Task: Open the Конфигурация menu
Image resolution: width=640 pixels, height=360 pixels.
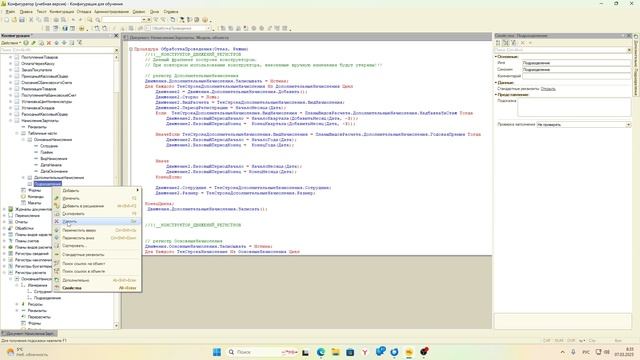Action: [x=62, y=12]
